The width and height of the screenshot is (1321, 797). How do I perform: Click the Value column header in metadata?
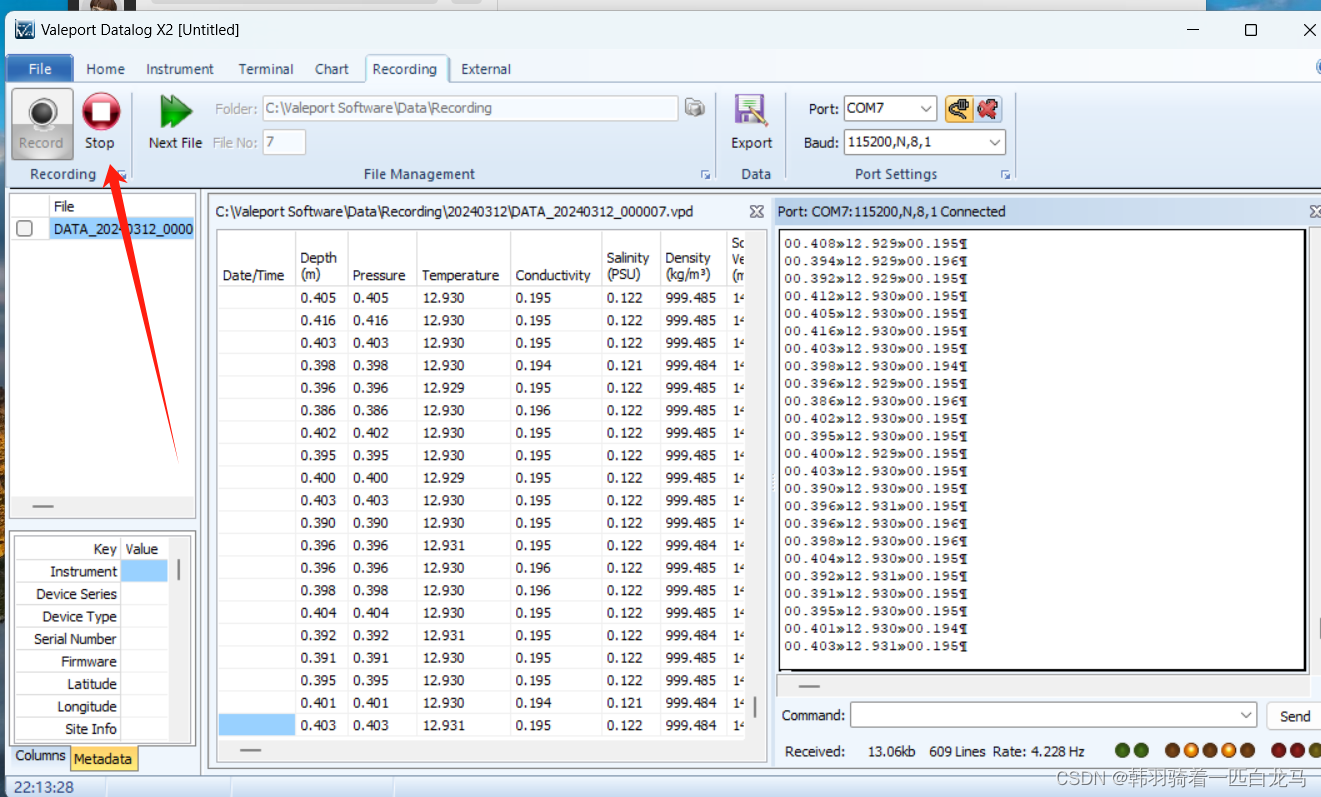pyautogui.click(x=144, y=549)
